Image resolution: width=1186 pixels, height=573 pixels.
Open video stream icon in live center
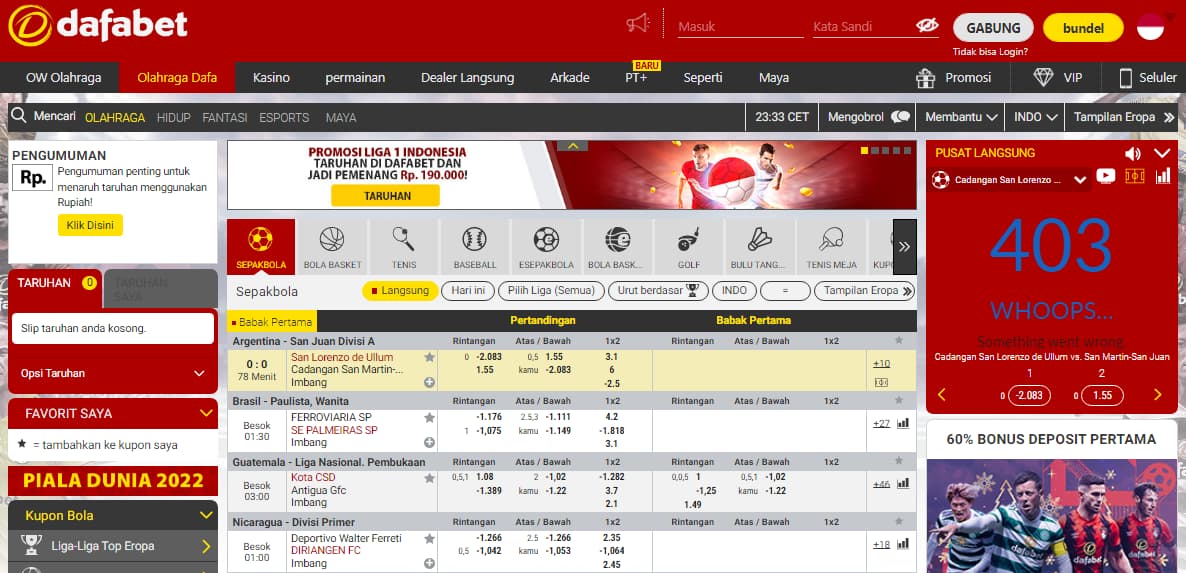[1105, 177]
